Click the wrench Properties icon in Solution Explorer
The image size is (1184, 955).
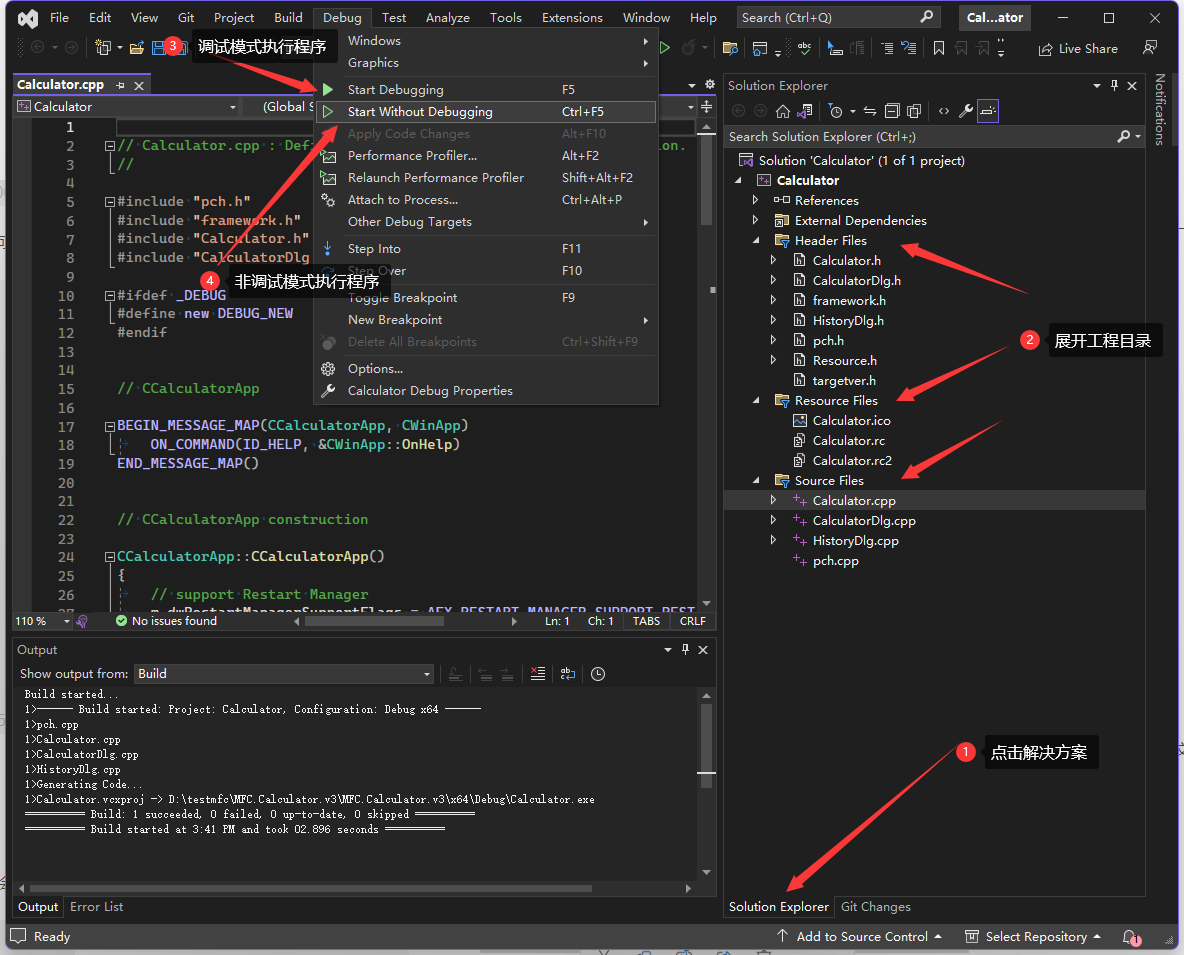pos(965,111)
